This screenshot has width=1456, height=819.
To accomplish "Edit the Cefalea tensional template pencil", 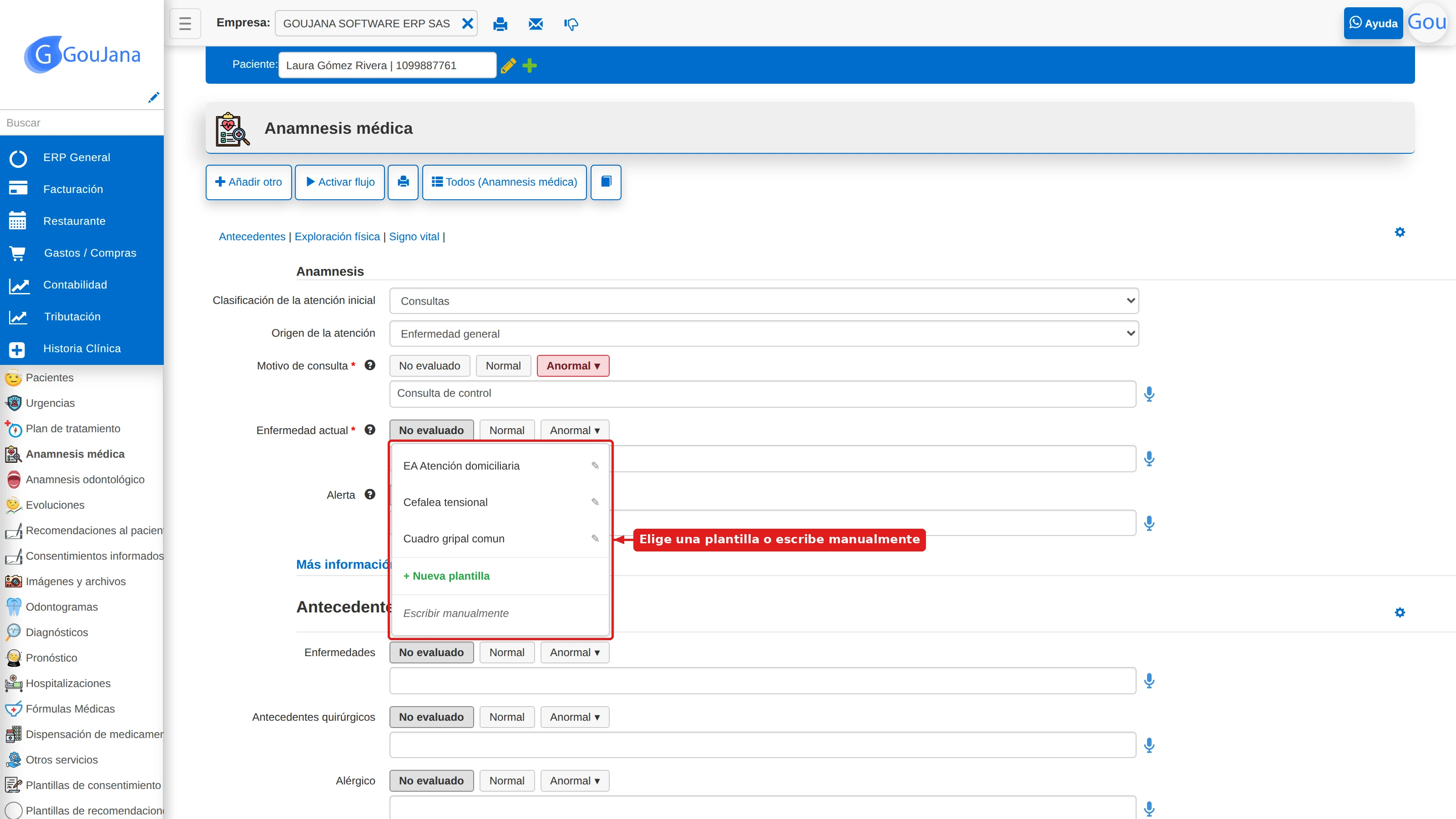I will click(x=595, y=502).
